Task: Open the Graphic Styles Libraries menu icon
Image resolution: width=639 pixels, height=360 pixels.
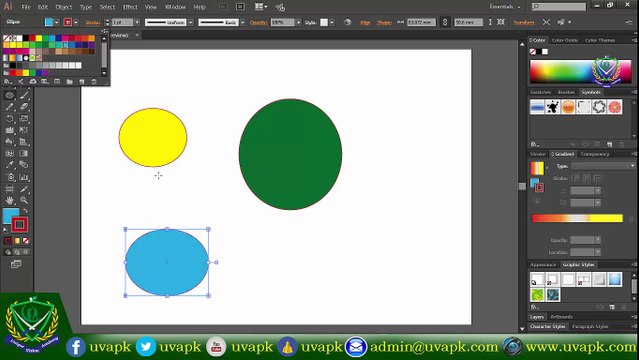Action: click(535, 307)
